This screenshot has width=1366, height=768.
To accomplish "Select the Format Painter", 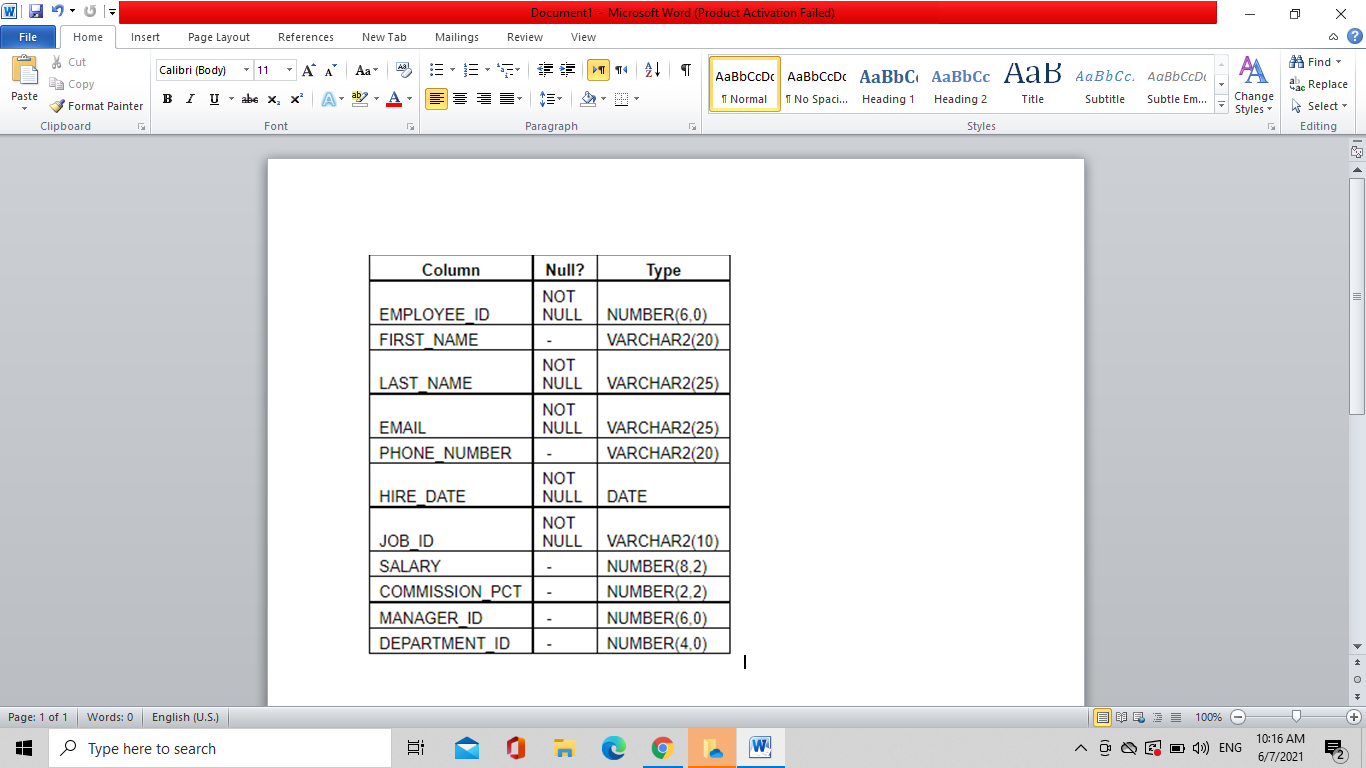I will [95, 106].
